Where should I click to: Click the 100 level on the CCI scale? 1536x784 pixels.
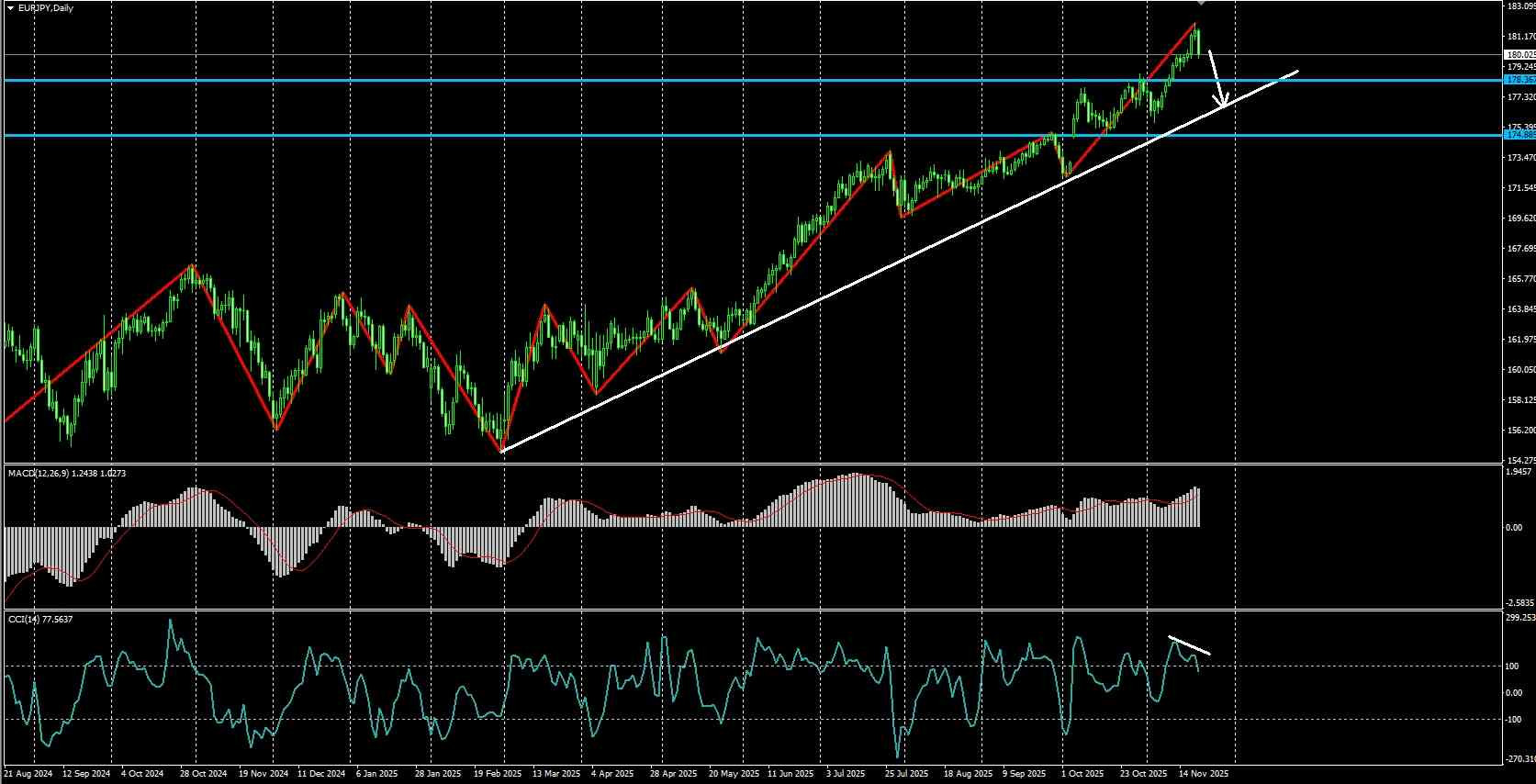coord(1513,666)
